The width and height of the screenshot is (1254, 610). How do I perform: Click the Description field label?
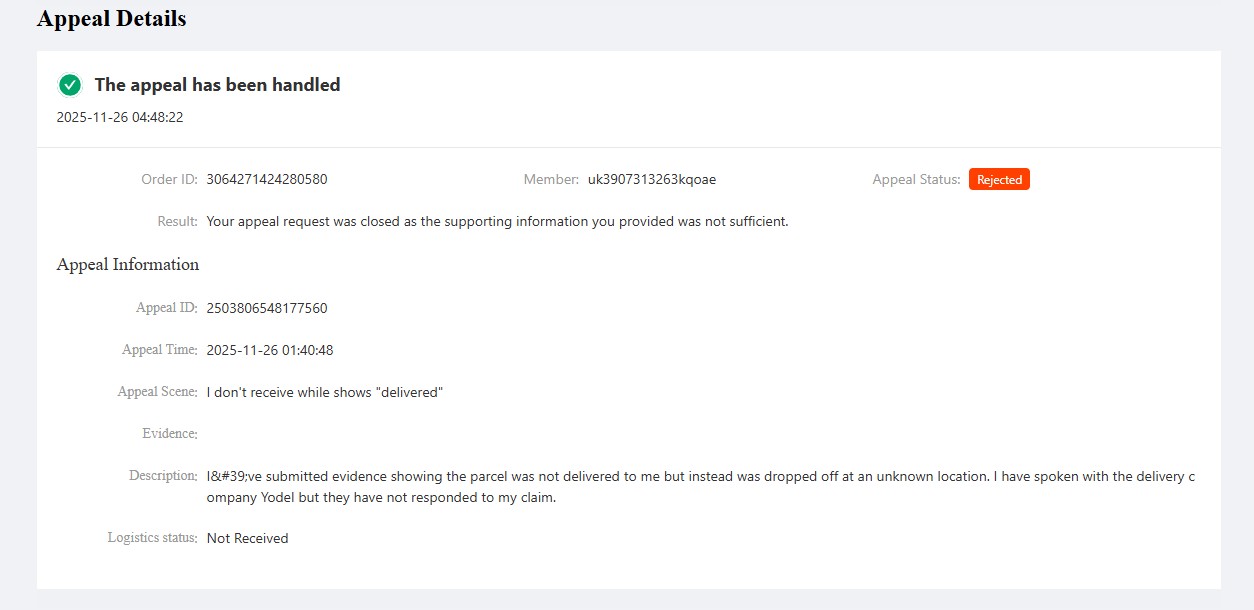click(162, 476)
